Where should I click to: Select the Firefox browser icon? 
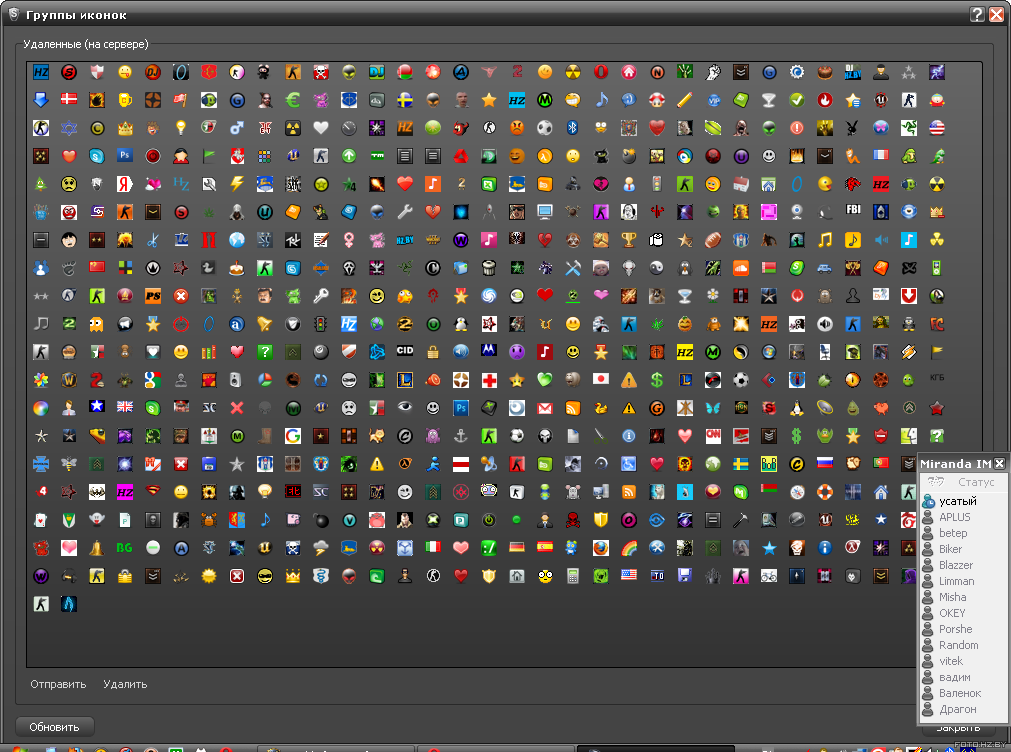(x=601, y=548)
